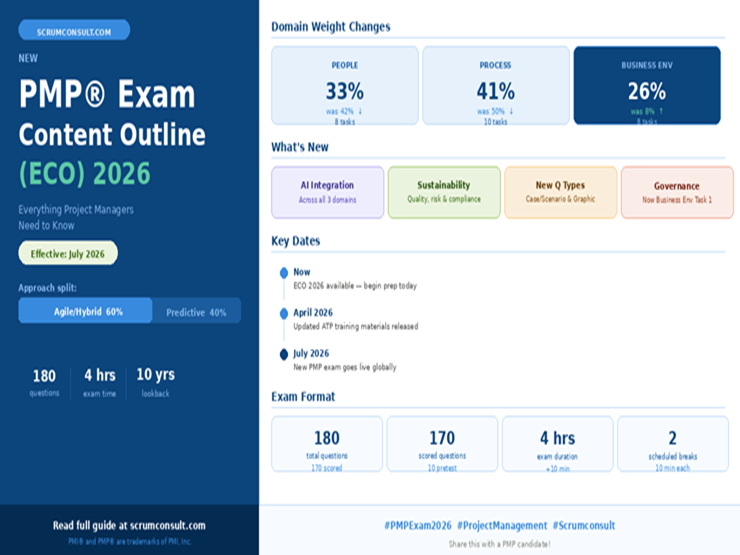Screen dimensions: 740x555
Task: Click the Effective: July 2026 badge
Action: pos(68,253)
